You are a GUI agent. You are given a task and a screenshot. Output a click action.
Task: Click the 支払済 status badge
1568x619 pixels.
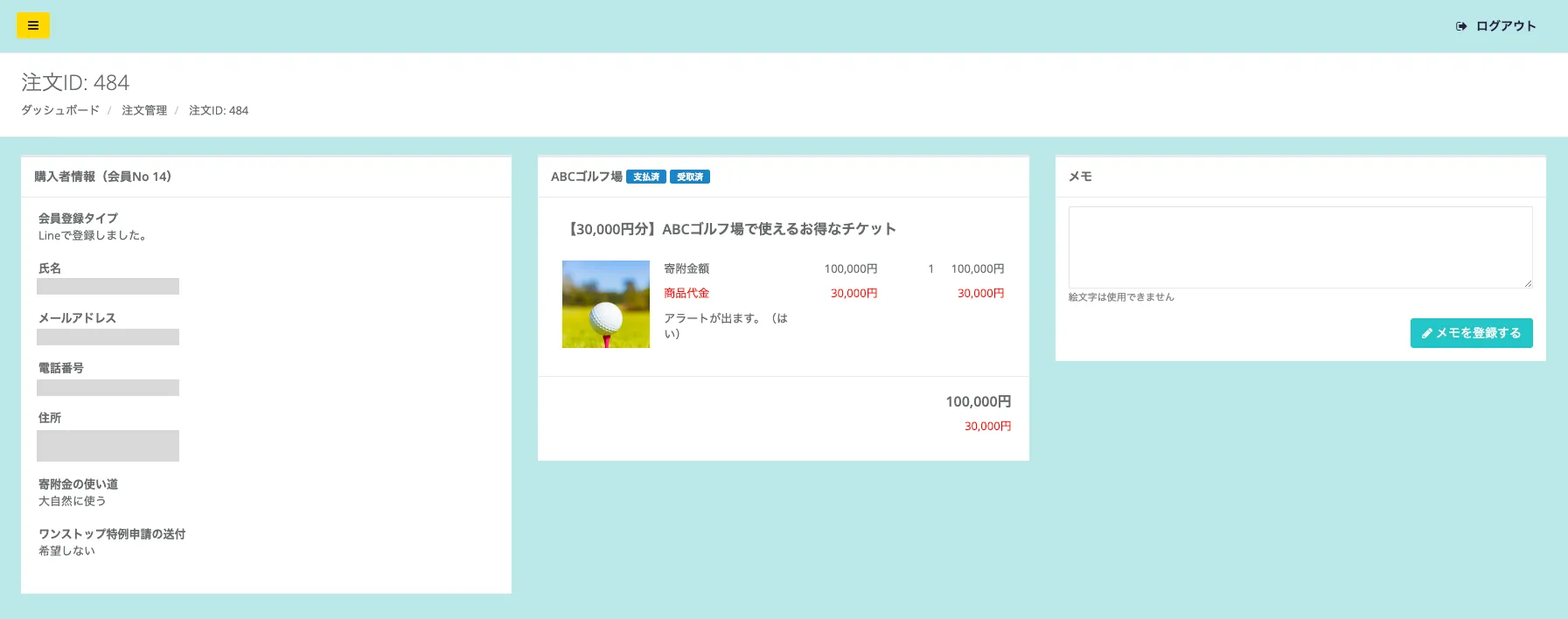[x=646, y=177]
